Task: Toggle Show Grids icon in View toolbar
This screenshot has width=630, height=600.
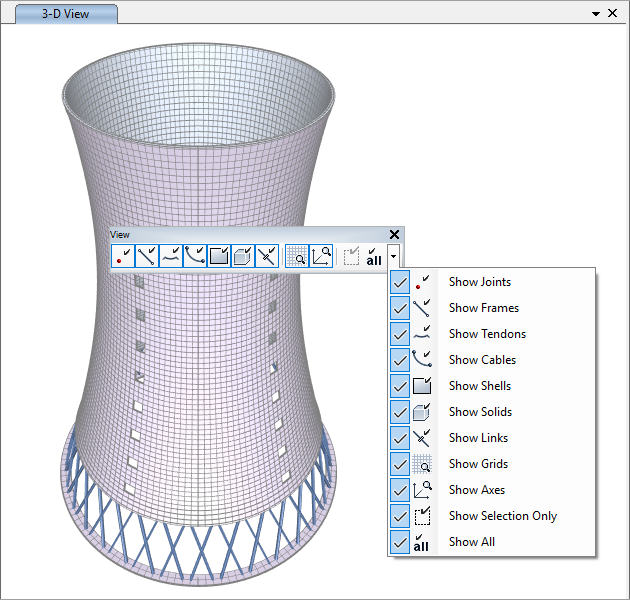Action: coord(297,256)
